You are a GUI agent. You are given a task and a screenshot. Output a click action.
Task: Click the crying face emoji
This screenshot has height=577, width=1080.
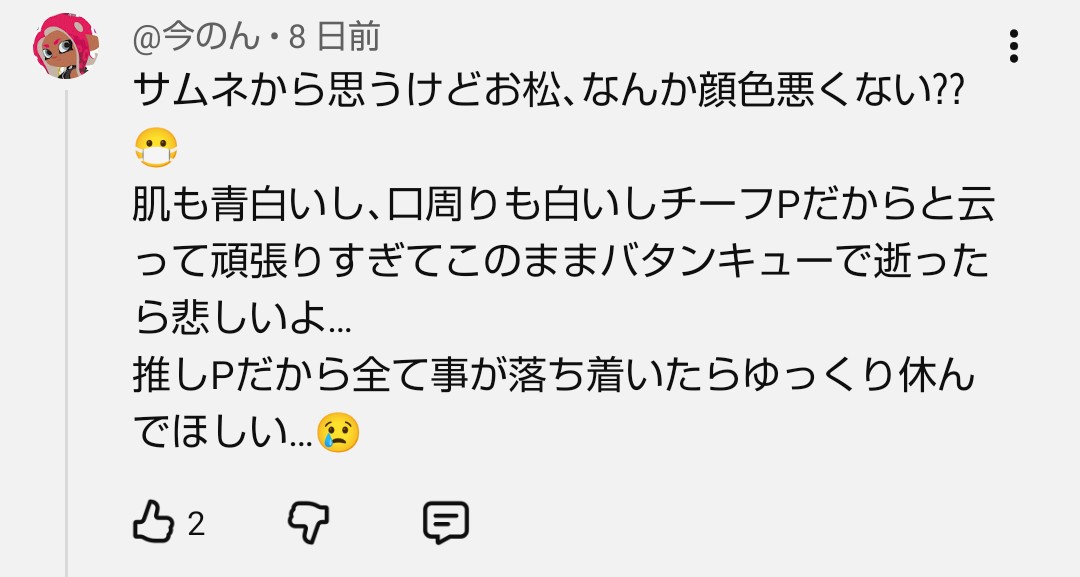[x=338, y=432]
